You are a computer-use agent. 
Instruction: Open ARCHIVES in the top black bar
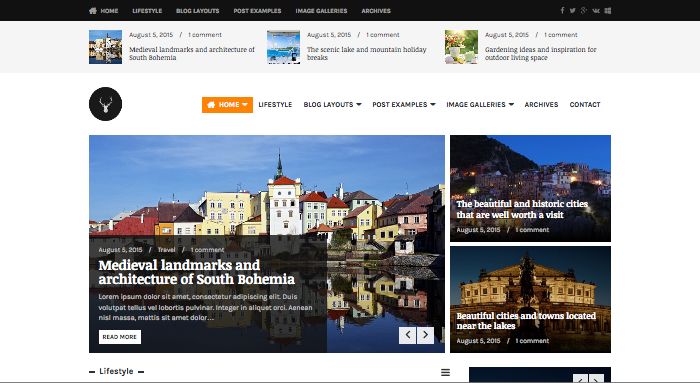376,11
